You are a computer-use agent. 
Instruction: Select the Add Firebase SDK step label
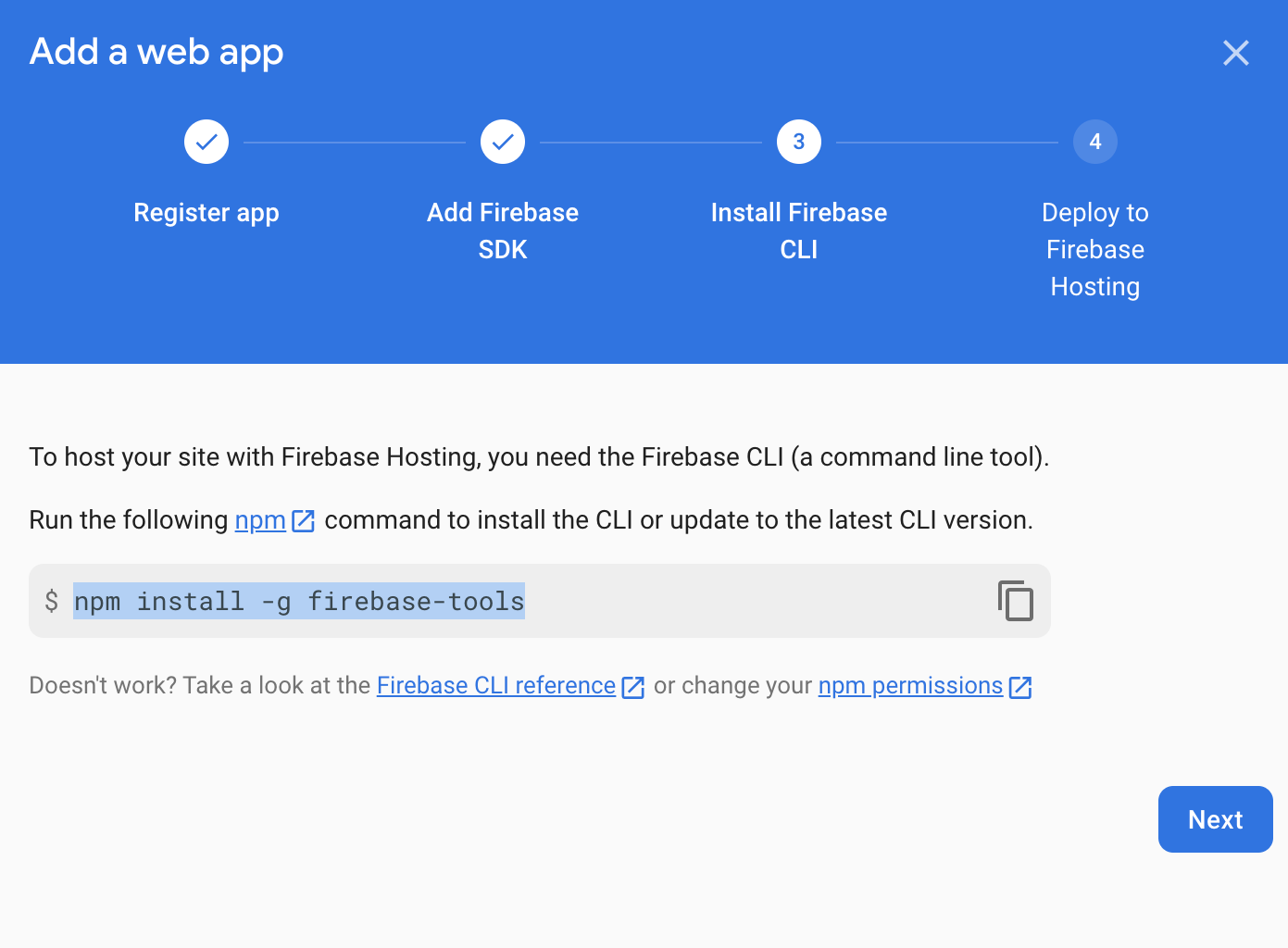pos(503,231)
